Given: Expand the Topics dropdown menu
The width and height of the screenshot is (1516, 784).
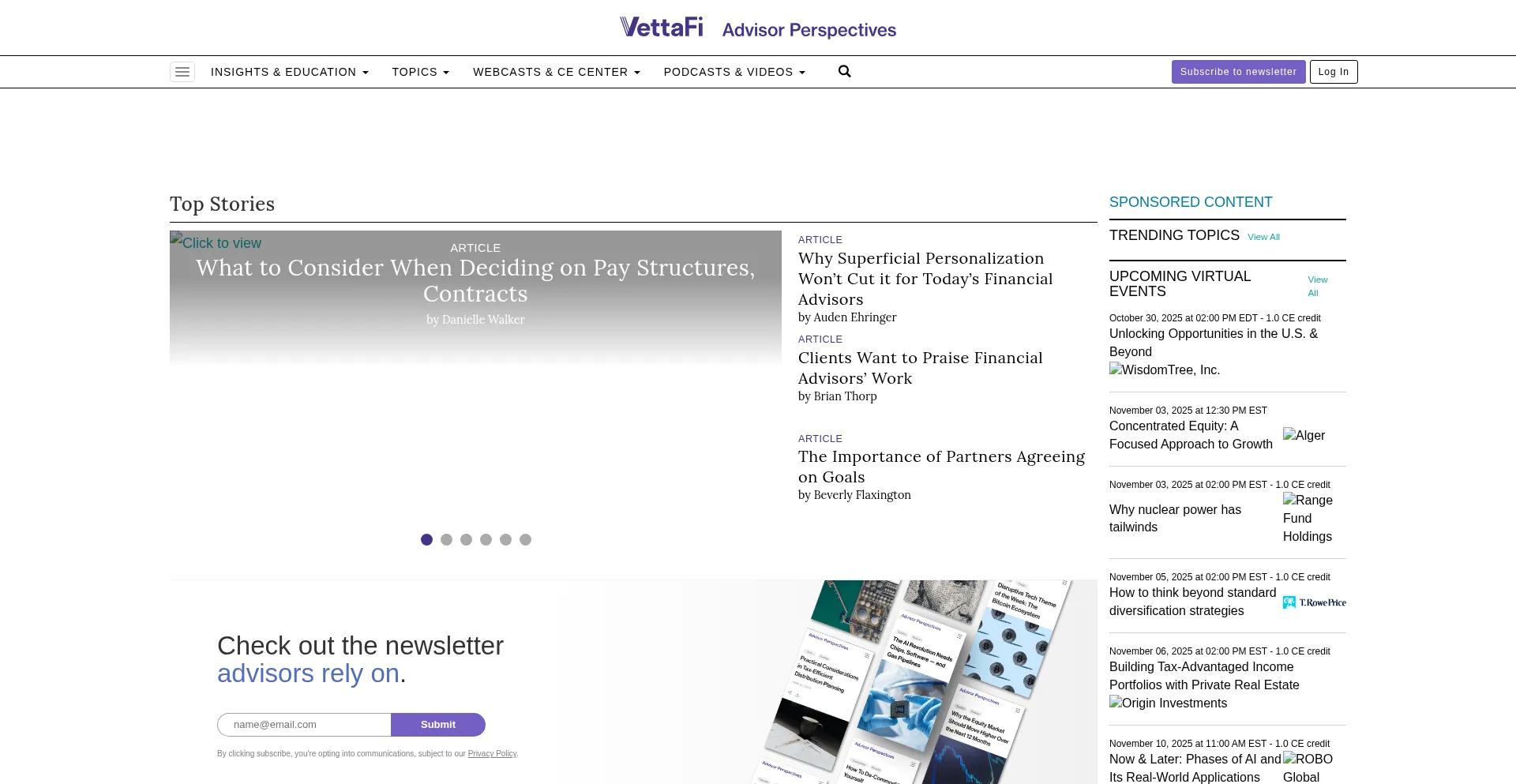Looking at the screenshot, I should tap(420, 72).
